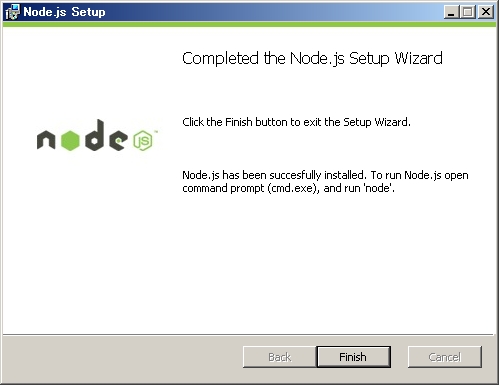This screenshot has height=385, width=499.
Task: Open the installer system menu icon
Action: click(x=13, y=12)
